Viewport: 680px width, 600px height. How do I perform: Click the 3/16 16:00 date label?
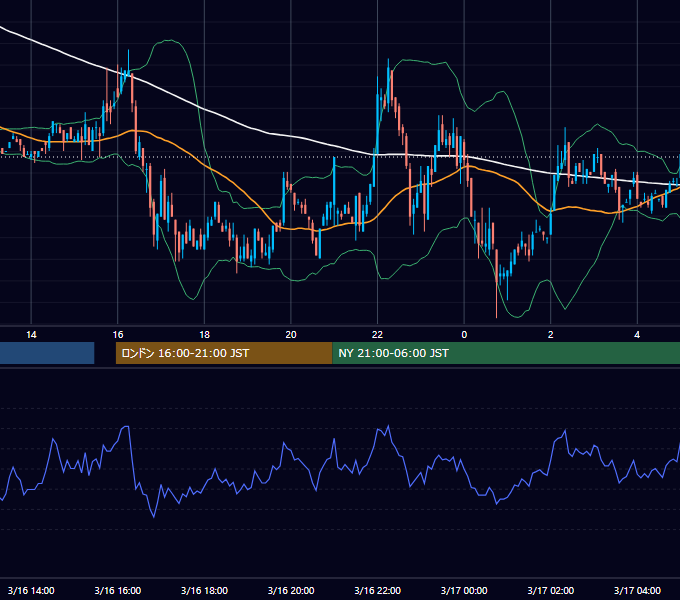[x=118, y=590]
